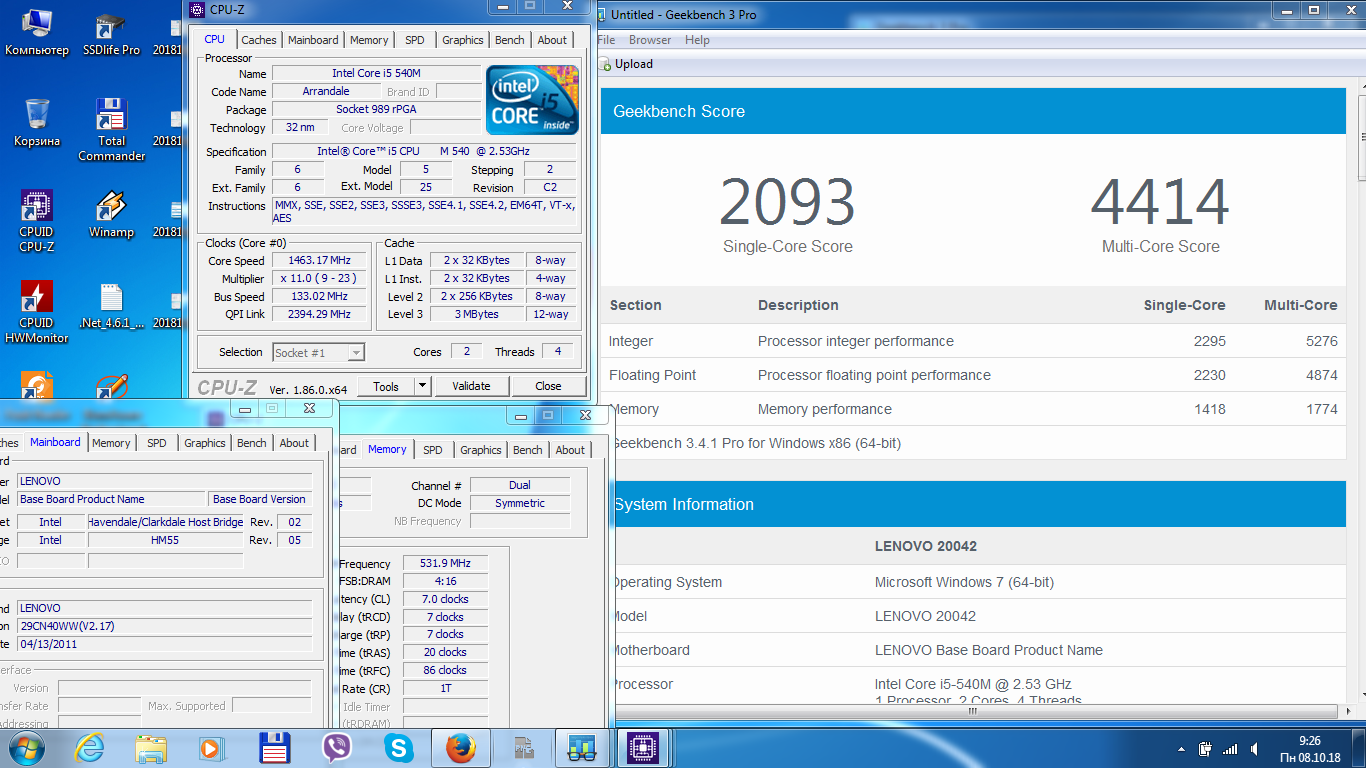The width and height of the screenshot is (1366, 768).
Task: Switch to Bench tab in Memory window
Action: [x=528, y=450]
